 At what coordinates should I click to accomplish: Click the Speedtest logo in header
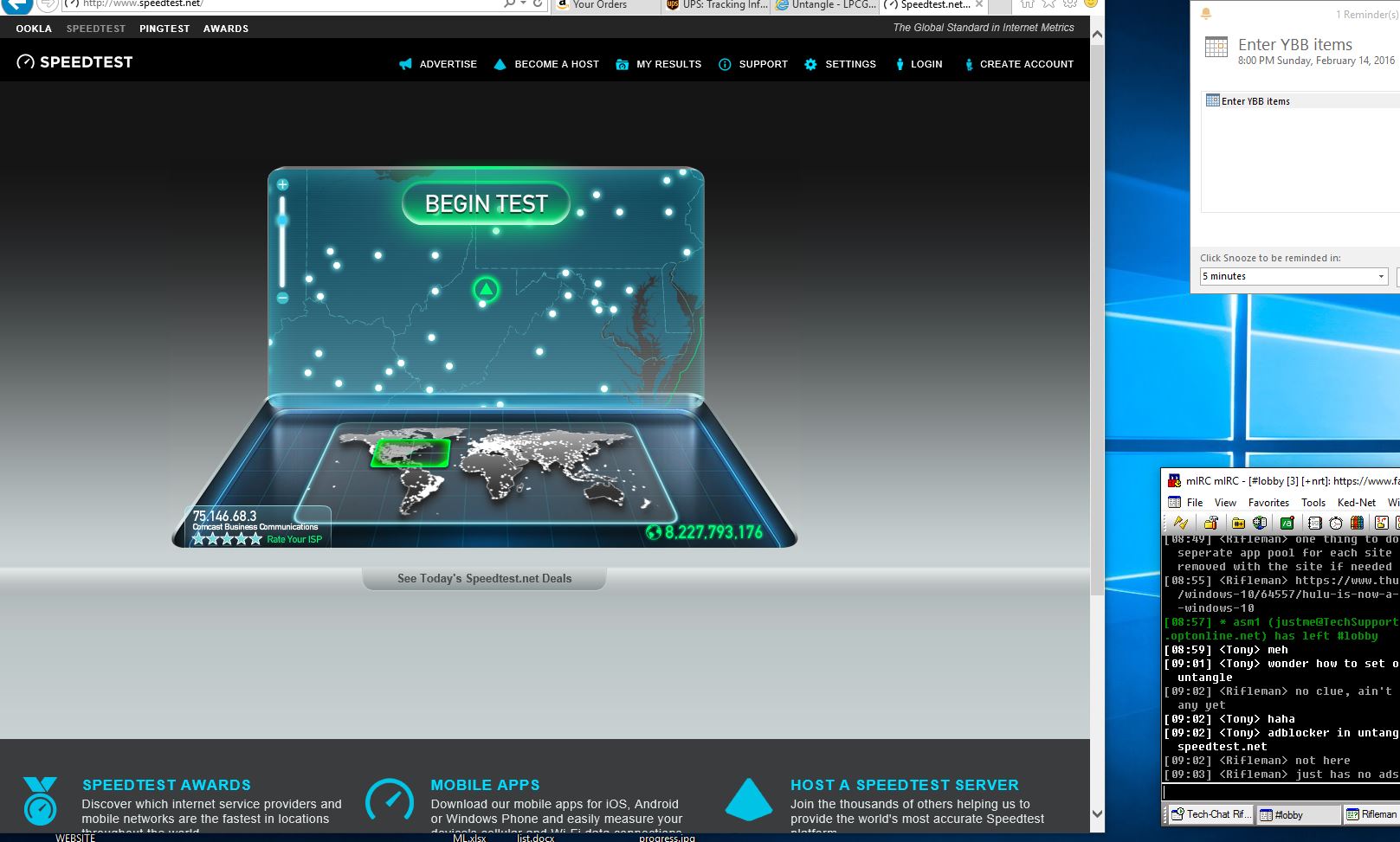tap(74, 62)
